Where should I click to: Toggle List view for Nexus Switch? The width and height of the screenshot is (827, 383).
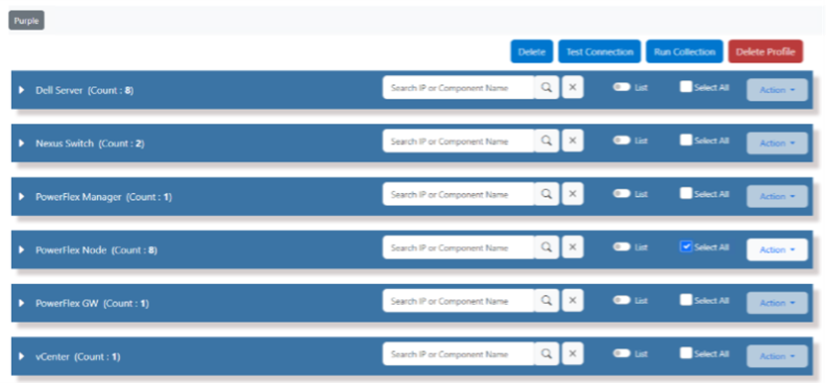(622, 140)
